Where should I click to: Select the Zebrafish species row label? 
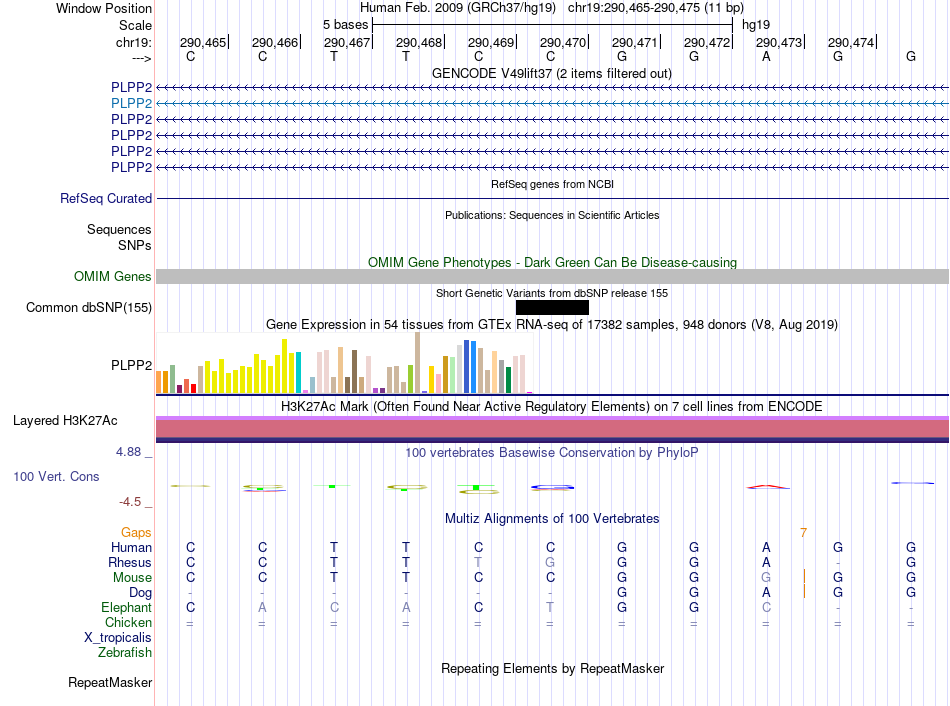125,653
